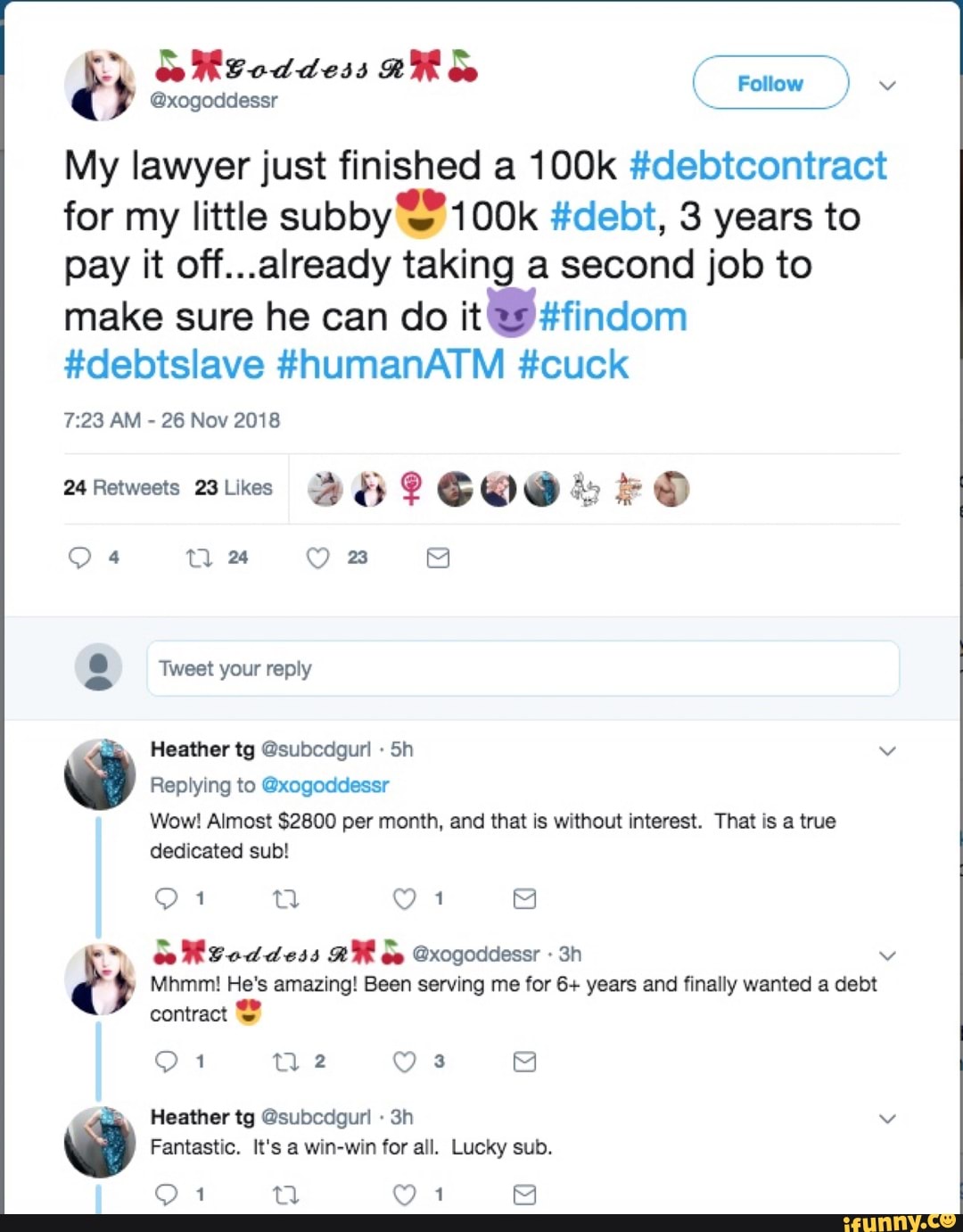The height and width of the screenshot is (1232, 963).
Task: Retweet Goddess R's reply with 2 retweets
Action: [x=285, y=1061]
